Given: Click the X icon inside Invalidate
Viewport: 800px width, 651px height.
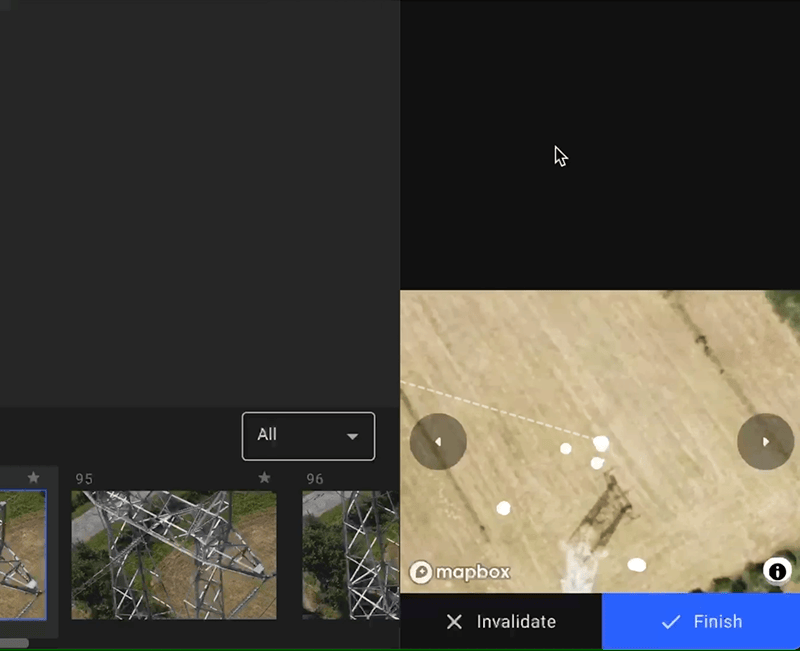Looking at the screenshot, I should pos(454,621).
